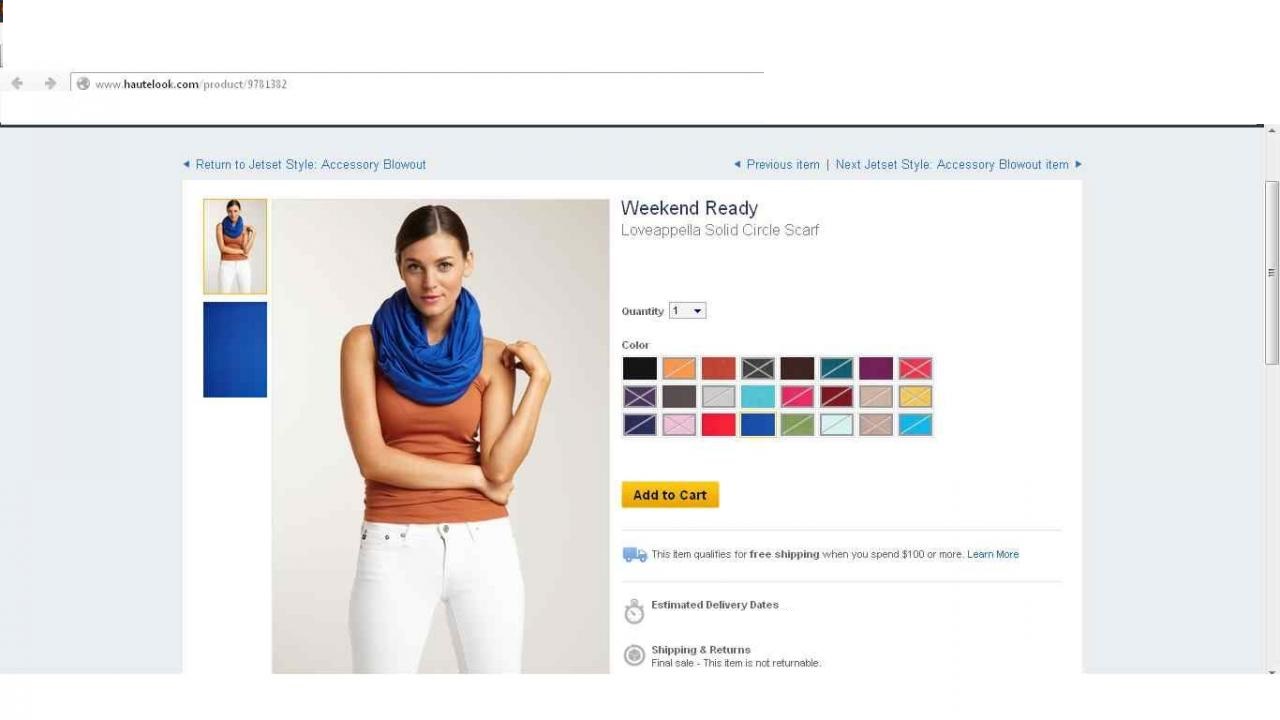Pick the bright red color swatch
The image size is (1280, 720).
[718, 424]
